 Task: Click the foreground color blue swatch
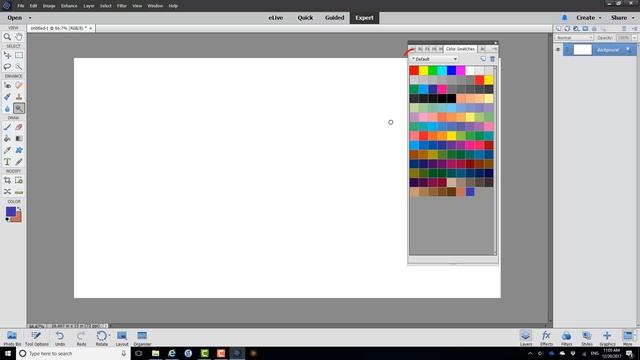10,211
